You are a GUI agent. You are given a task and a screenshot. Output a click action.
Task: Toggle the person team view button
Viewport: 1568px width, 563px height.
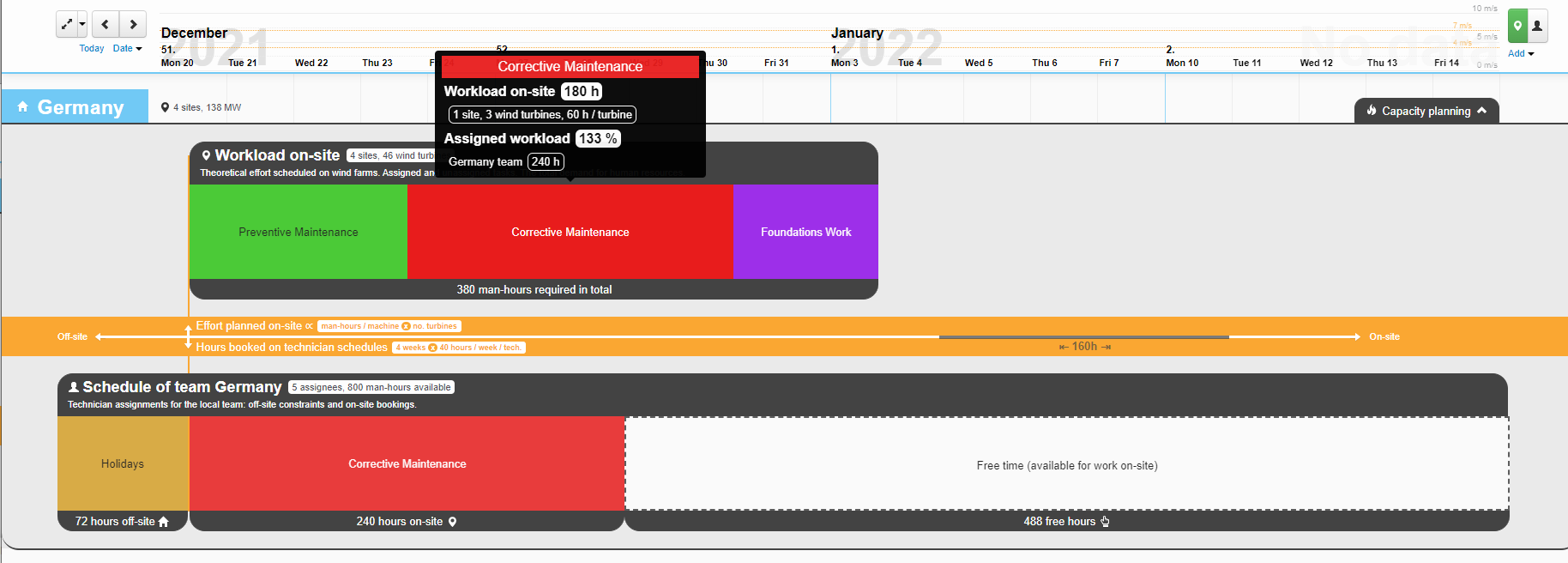point(1537,26)
